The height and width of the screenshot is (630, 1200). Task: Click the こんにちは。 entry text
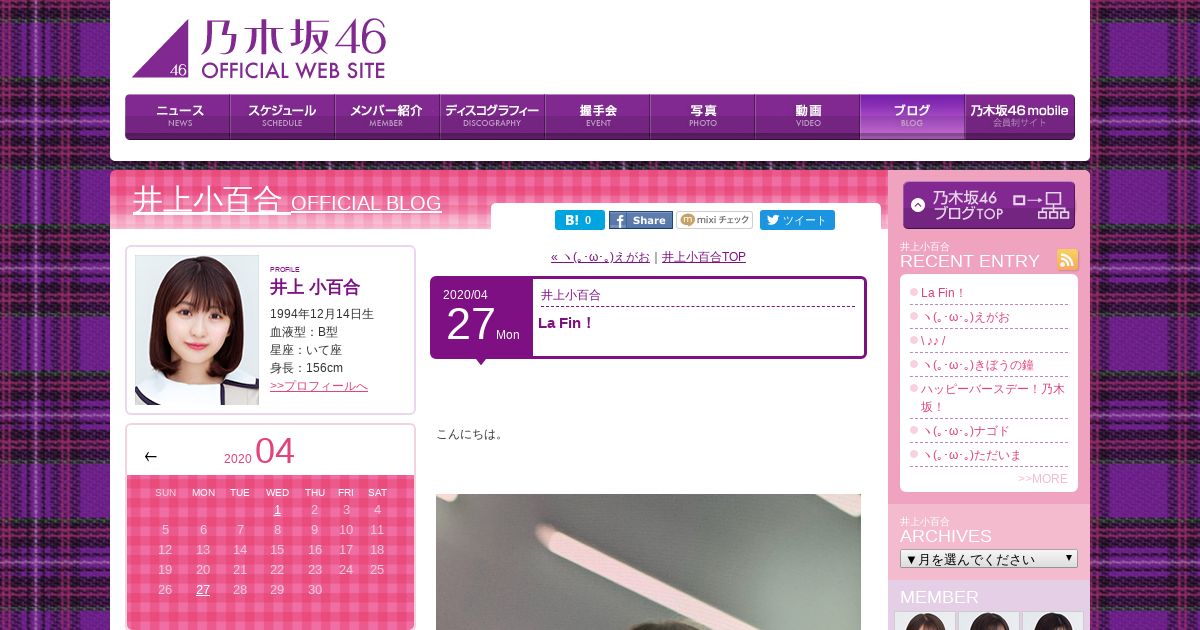470,434
